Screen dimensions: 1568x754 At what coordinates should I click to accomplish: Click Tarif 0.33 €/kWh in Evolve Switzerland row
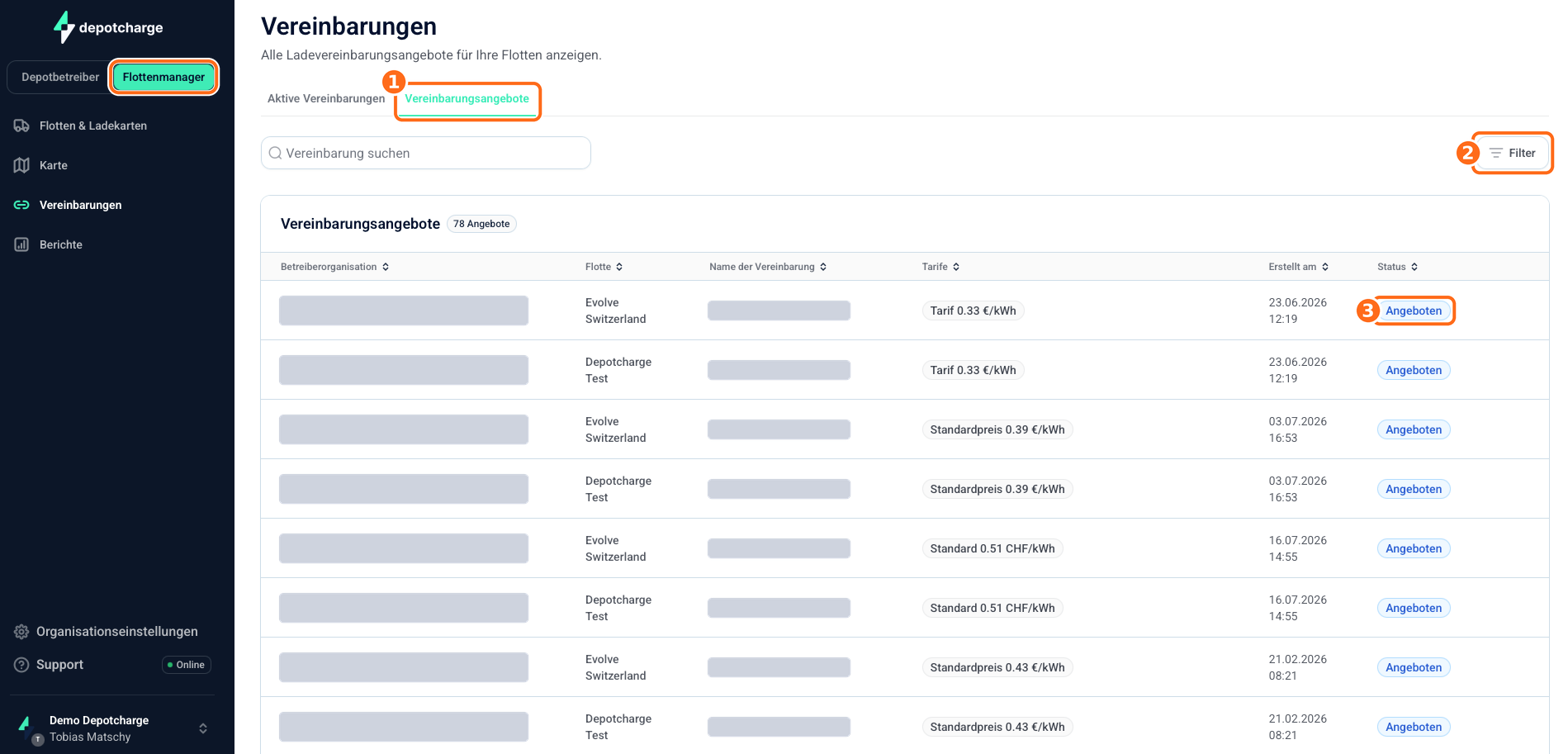973,311
